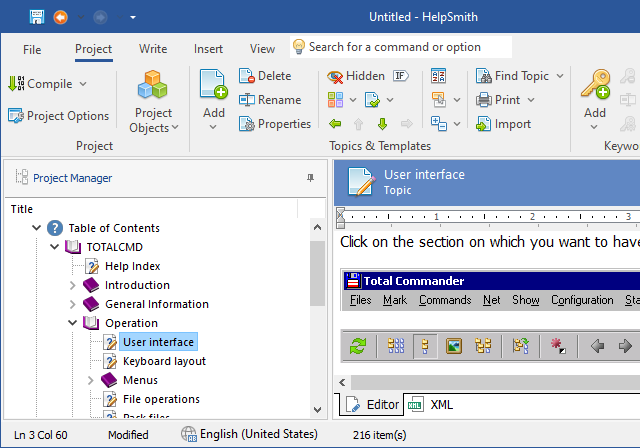
Task: Collapse the Table of Contents node
Action: pyautogui.click(x=37, y=228)
